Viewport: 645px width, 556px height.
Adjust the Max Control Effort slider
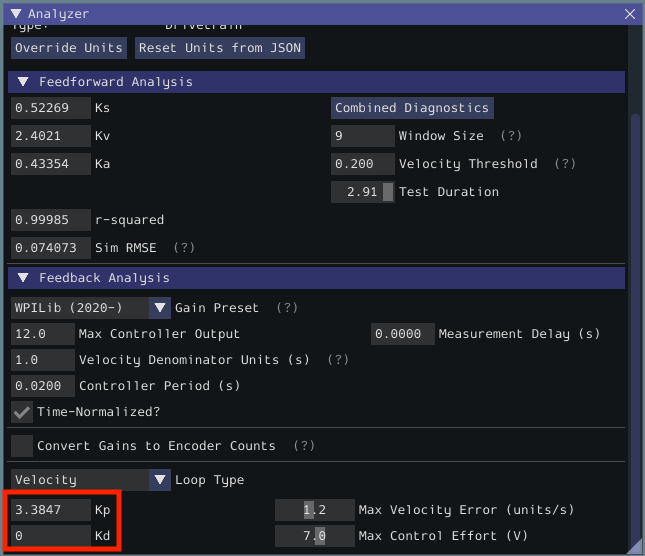coord(315,536)
